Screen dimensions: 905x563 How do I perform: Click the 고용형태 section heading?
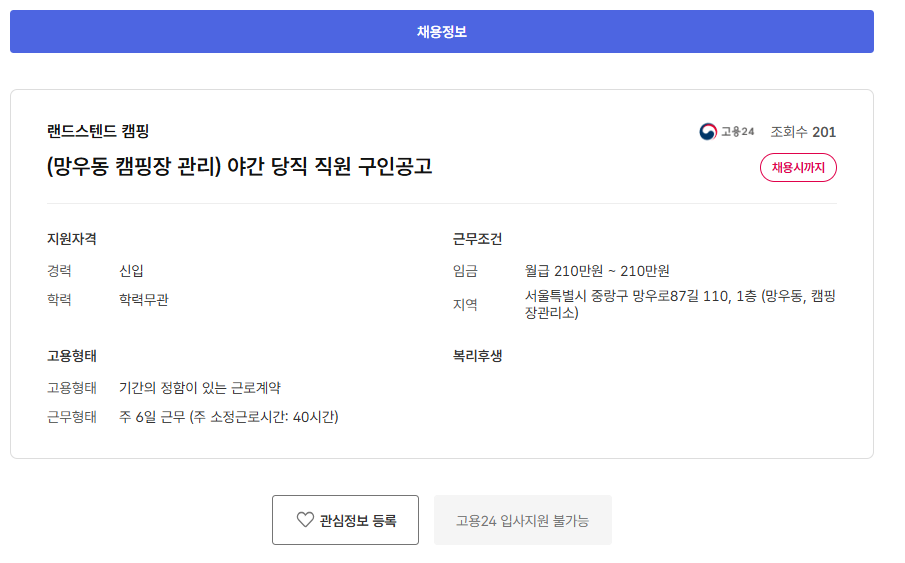point(71,355)
